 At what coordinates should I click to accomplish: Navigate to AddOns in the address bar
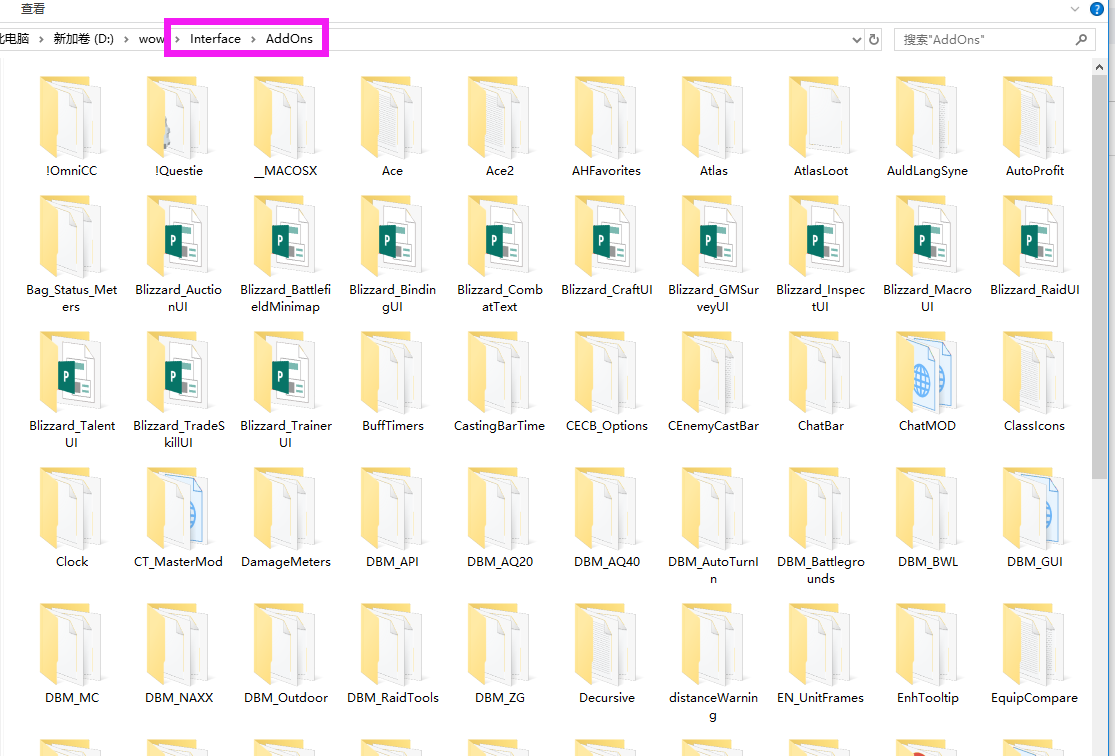pyautogui.click(x=289, y=39)
